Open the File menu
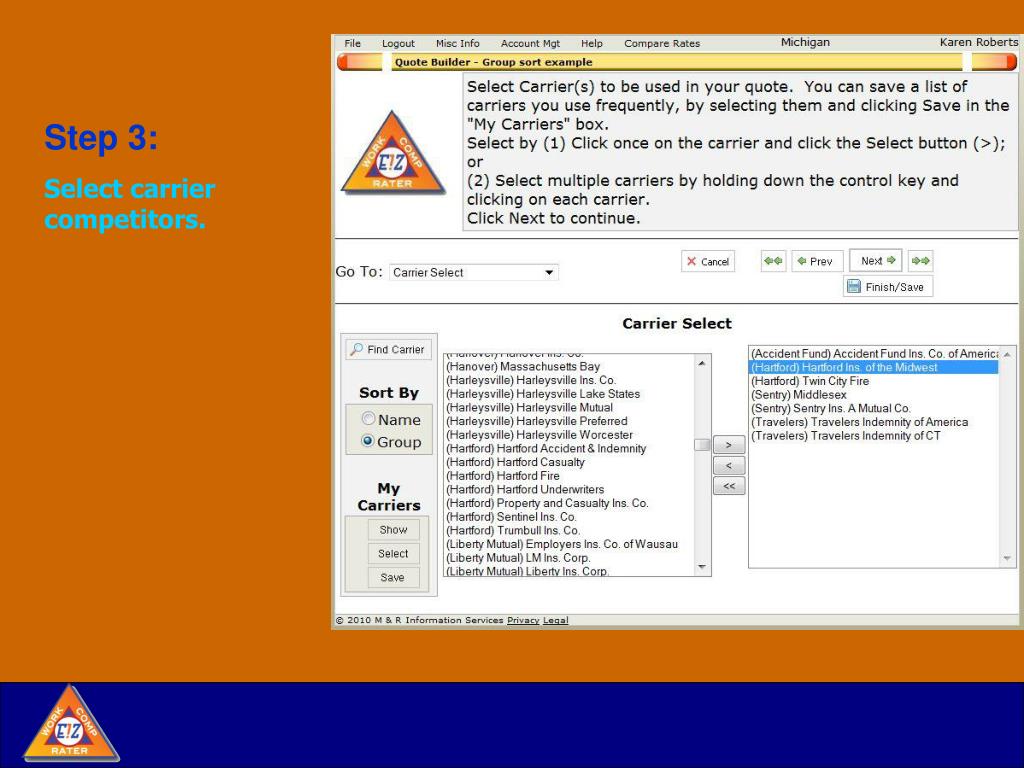1024x768 pixels. tap(353, 43)
